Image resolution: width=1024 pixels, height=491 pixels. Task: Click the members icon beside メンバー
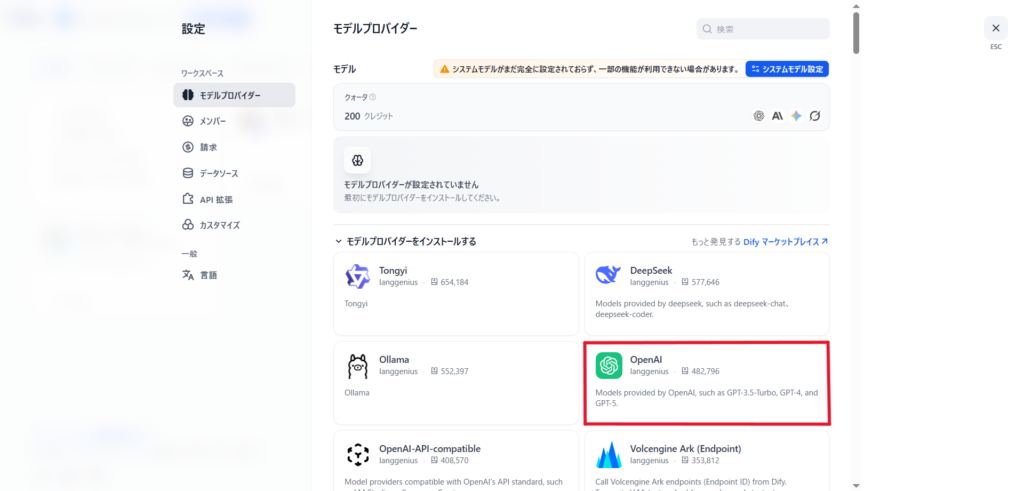click(187, 121)
